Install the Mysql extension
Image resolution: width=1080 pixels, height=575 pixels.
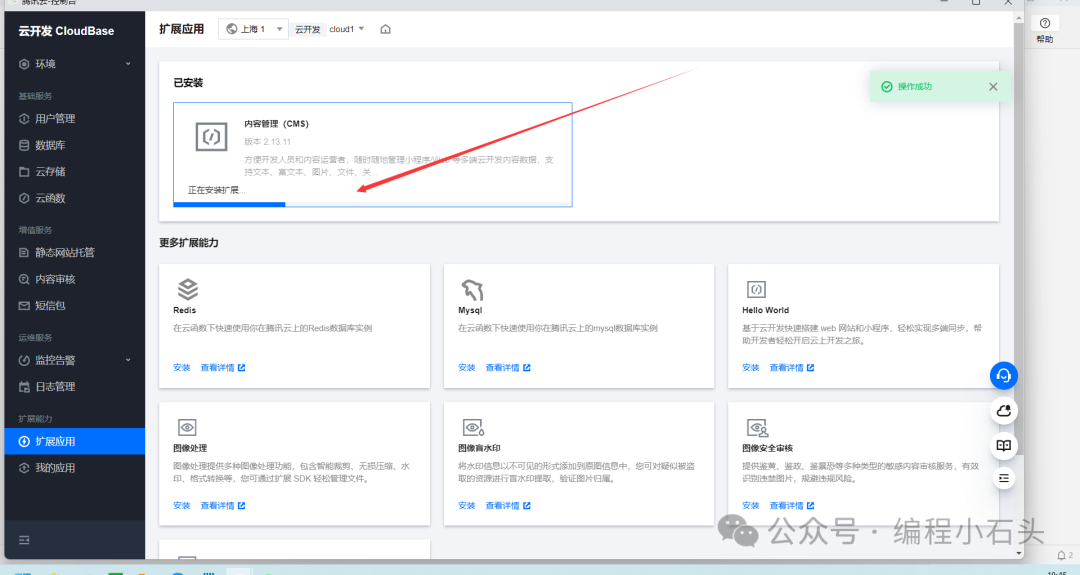point(466,368)
